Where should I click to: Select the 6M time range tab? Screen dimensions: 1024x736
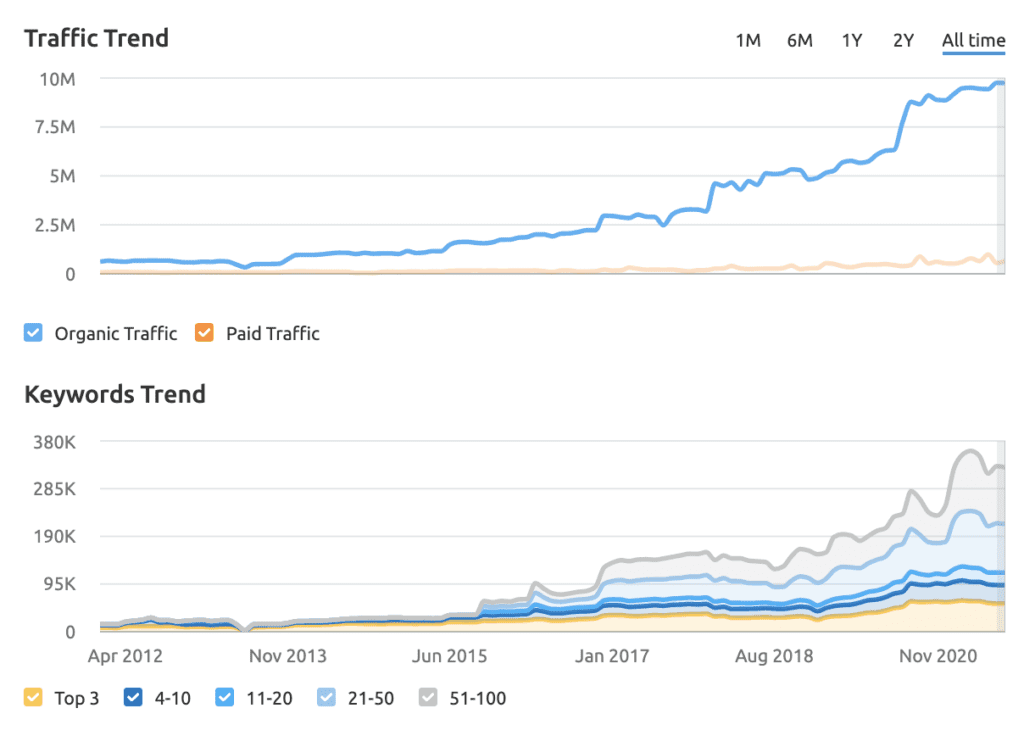coord(799,40)
